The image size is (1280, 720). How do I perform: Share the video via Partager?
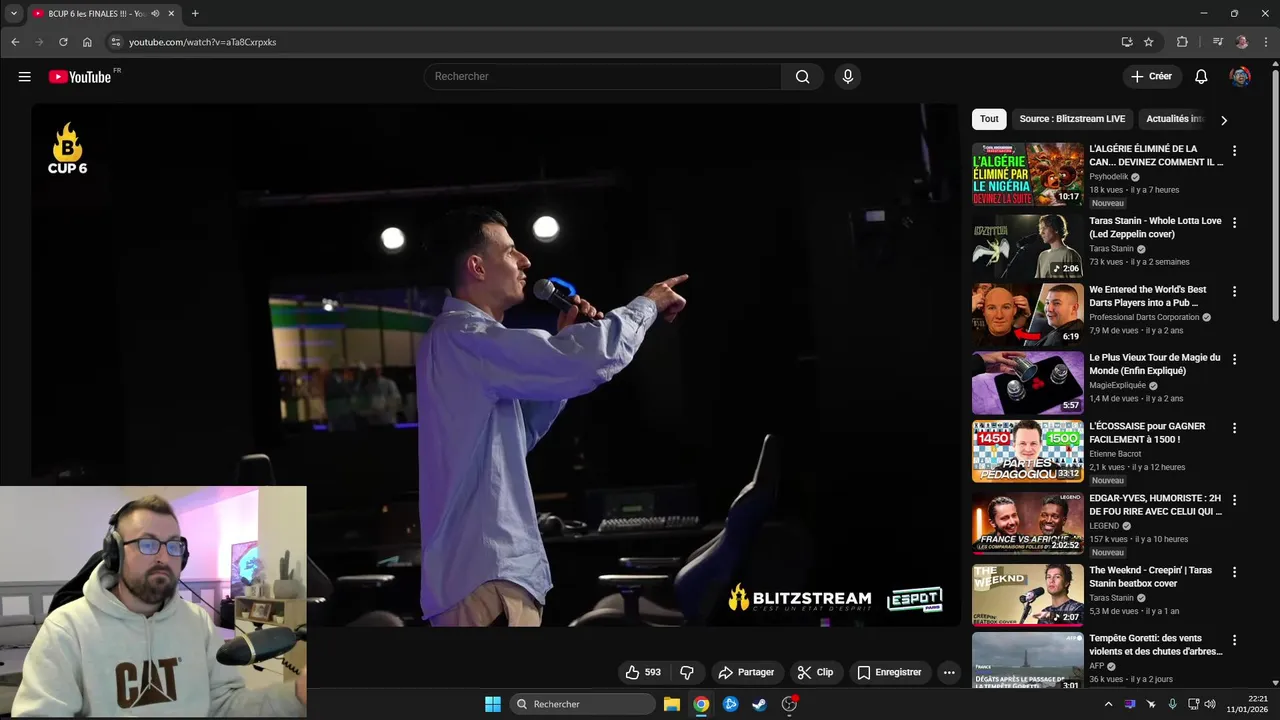point(746,672)
